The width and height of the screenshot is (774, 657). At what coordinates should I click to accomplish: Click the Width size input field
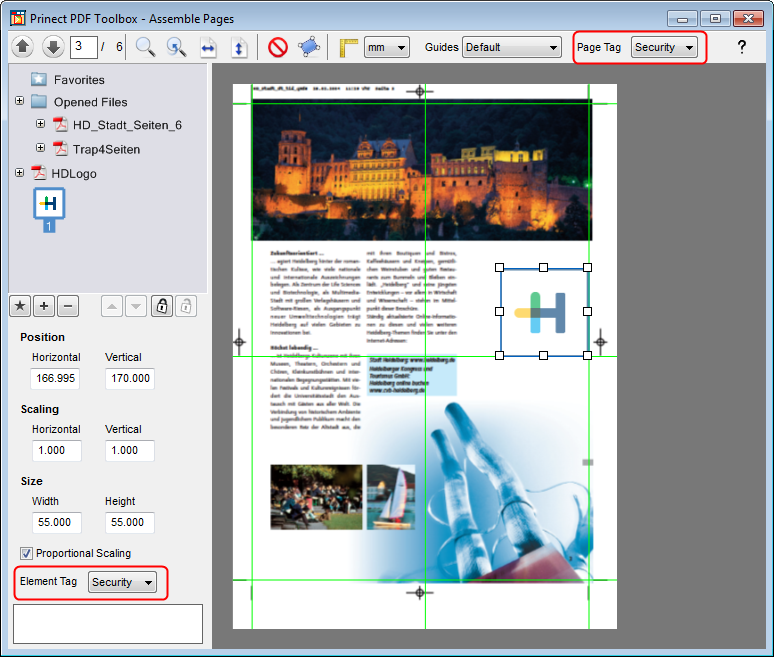(x=56, y=523)
